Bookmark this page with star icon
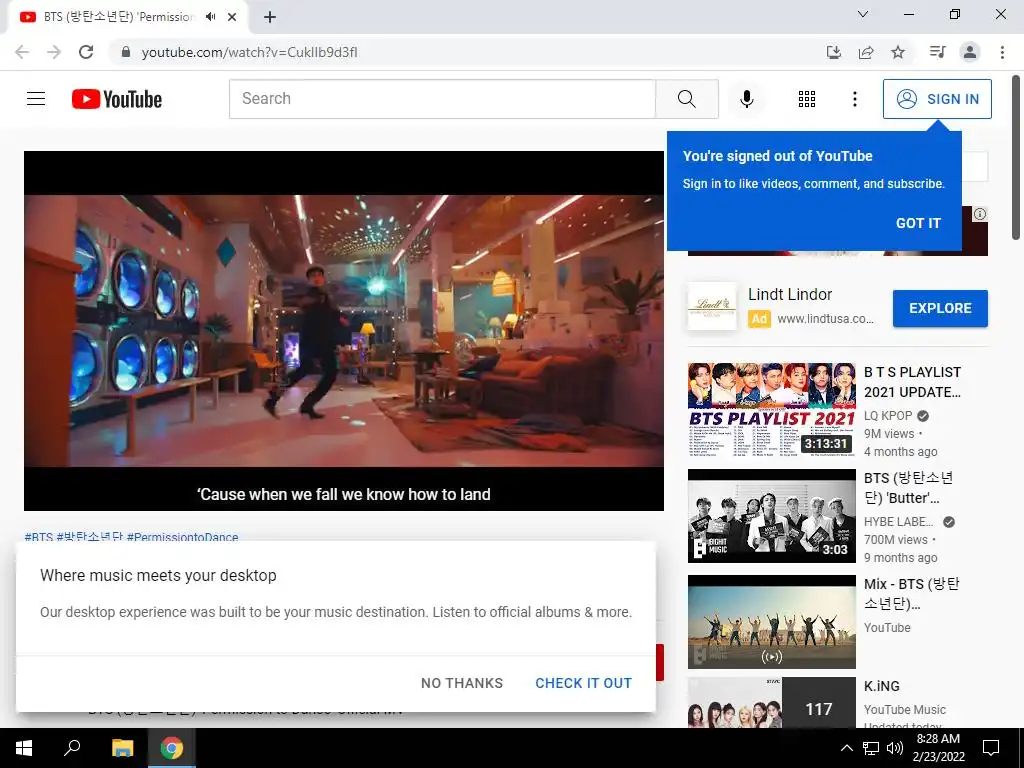 898,52
